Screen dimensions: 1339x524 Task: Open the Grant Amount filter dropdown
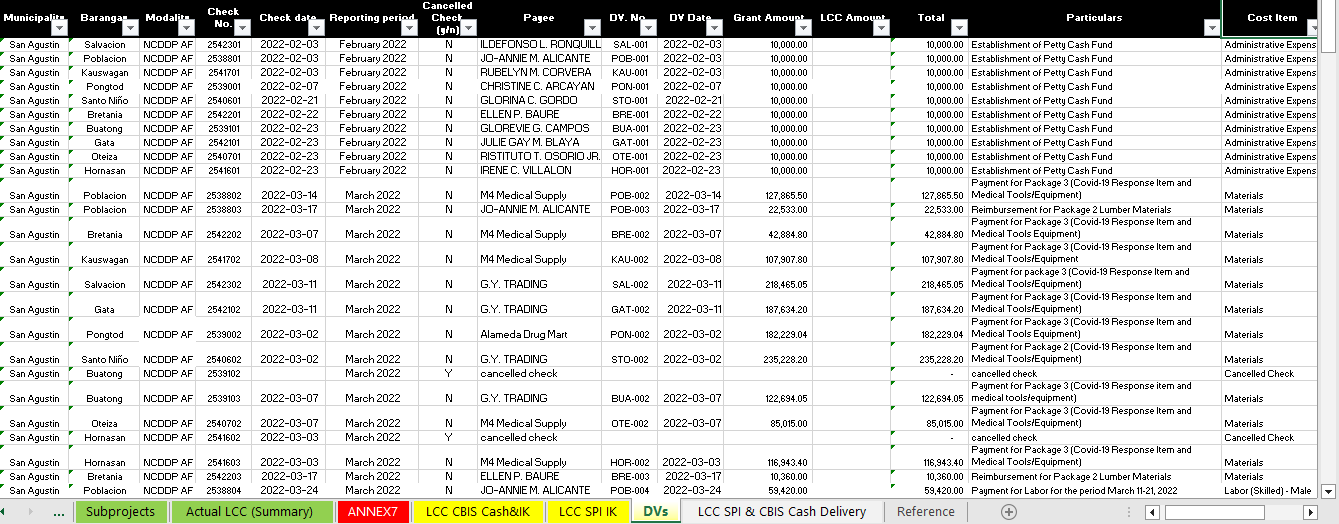coord(803,29)
